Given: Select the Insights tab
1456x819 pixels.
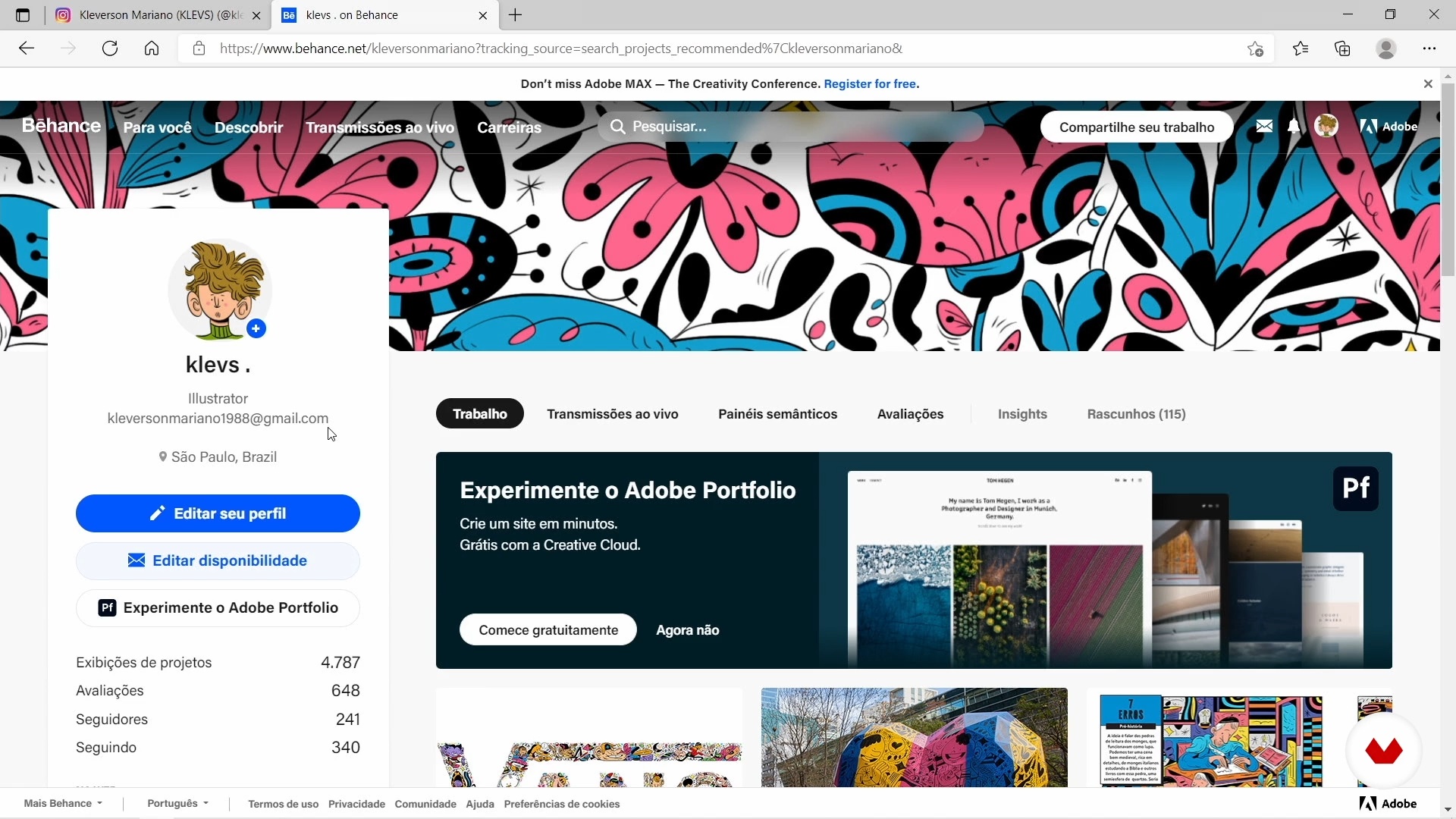Looking at the screenshot, I should tap(1022, 414).
